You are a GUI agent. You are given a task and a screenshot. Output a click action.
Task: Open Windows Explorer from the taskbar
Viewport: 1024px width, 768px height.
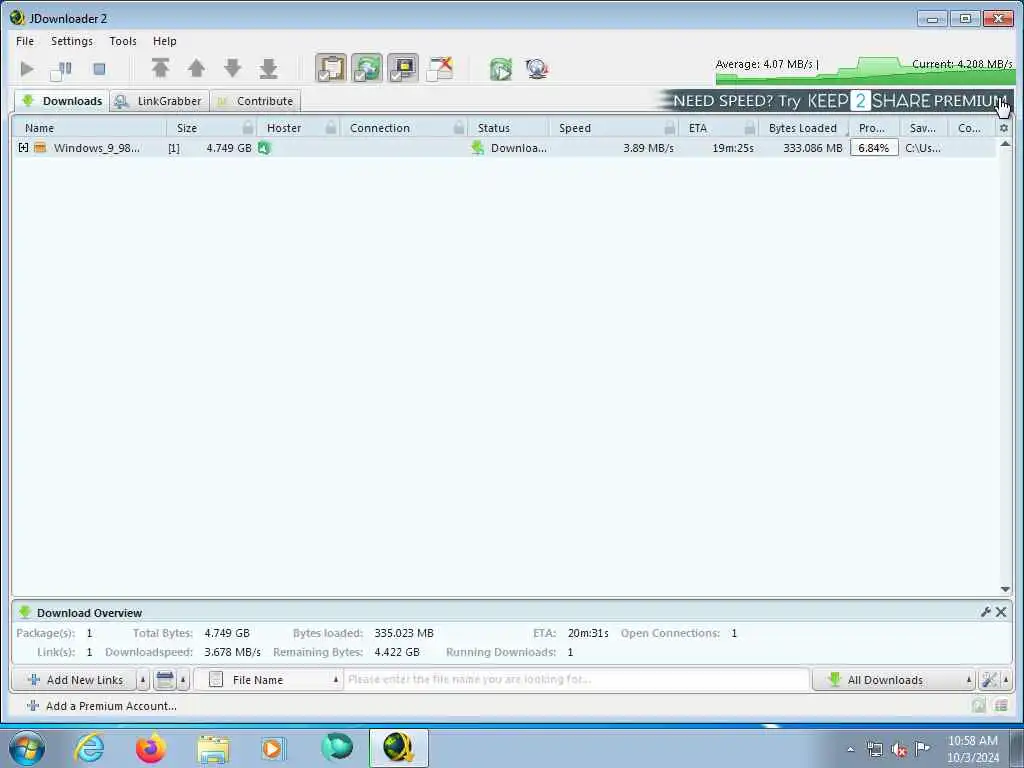tap(213, 748)
